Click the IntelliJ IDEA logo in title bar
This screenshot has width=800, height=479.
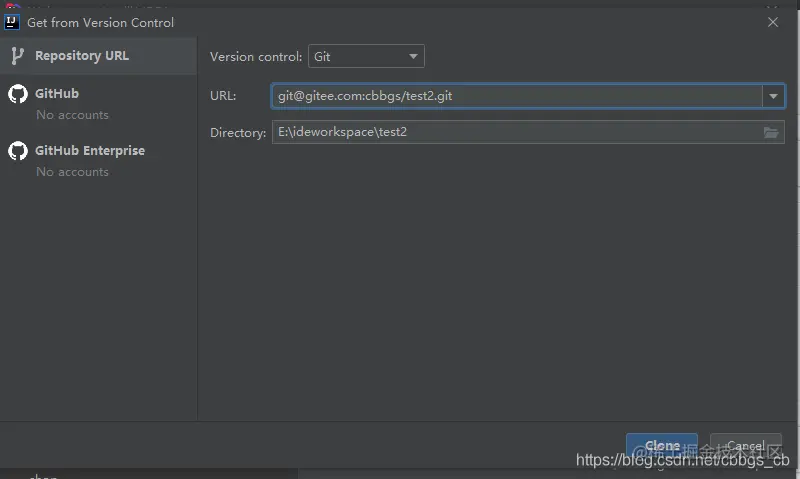click(x=12, y=22)
